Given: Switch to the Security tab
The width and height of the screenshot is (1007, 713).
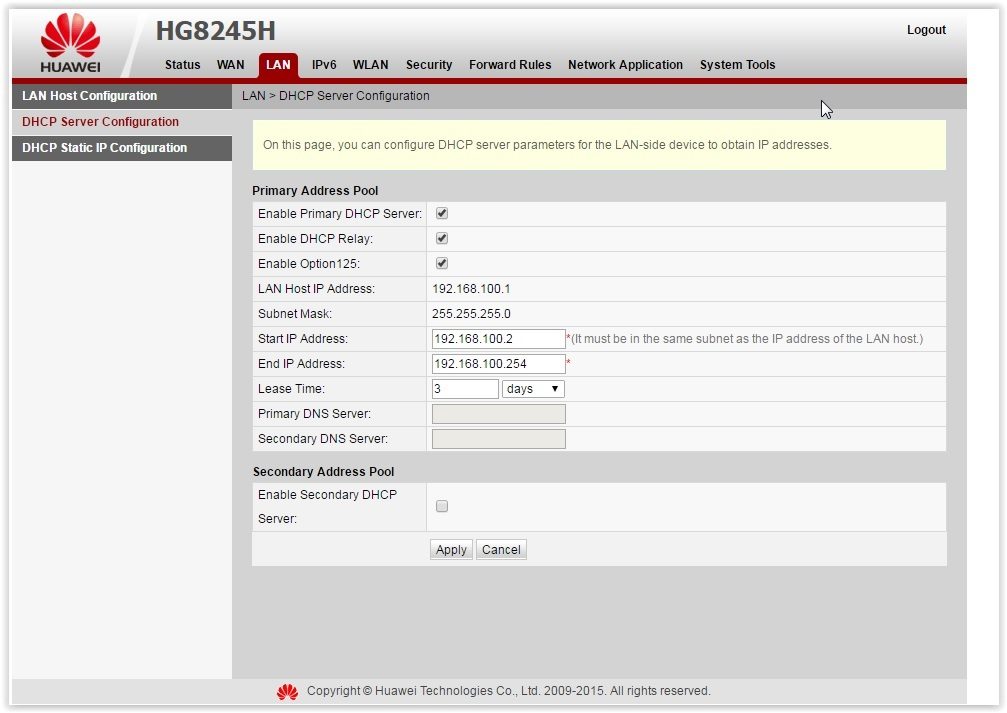Looking at the screenshot, I should tap(429, 65).
